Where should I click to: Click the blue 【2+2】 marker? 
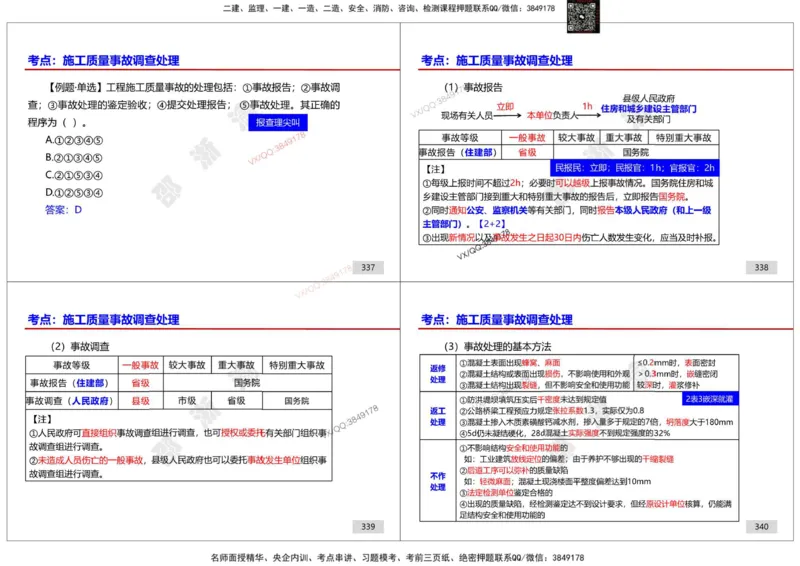(491, 224)
